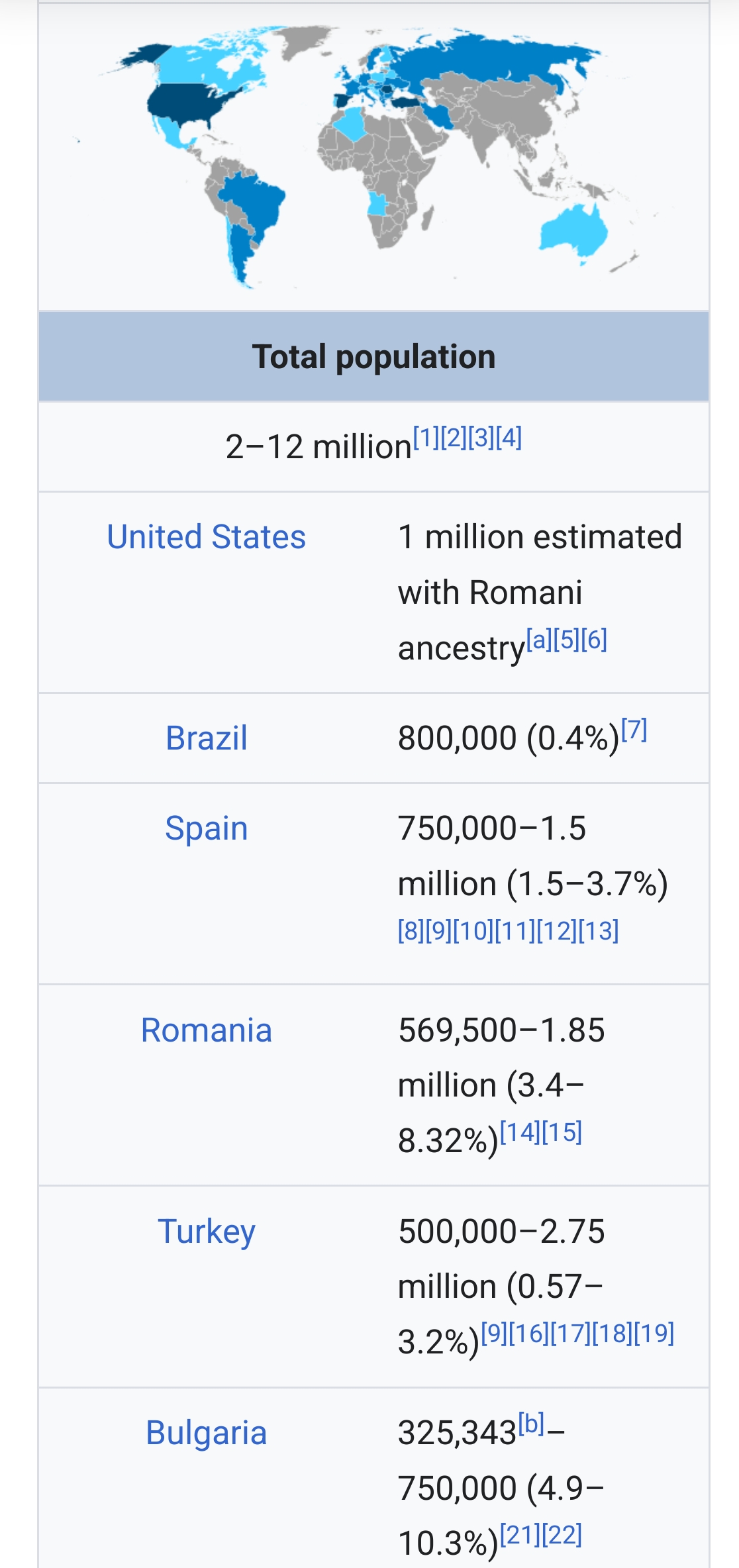Open citation [14] in Romania row

click(x=520, y=1132)
